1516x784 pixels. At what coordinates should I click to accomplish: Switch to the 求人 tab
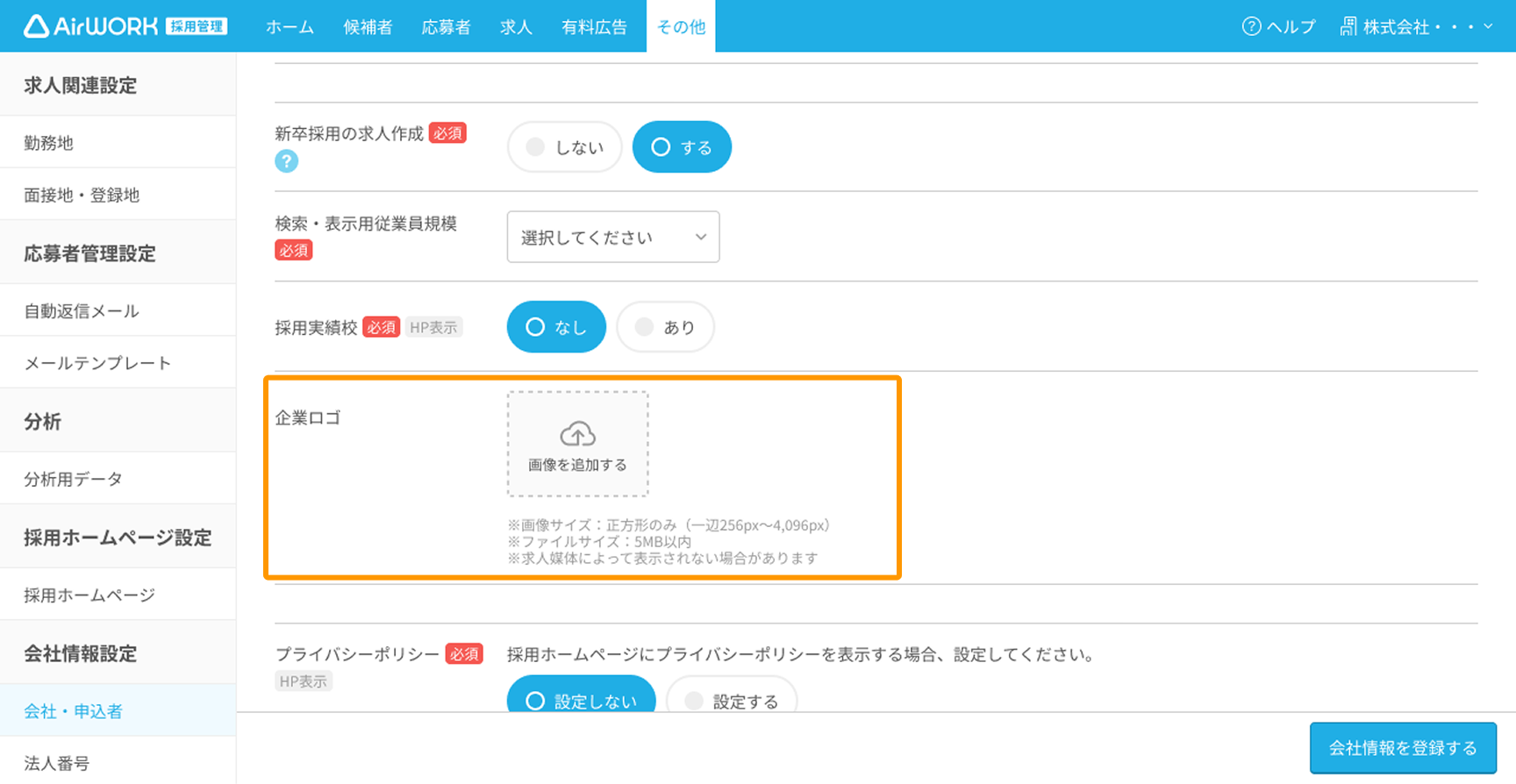[x=516, y=27]
